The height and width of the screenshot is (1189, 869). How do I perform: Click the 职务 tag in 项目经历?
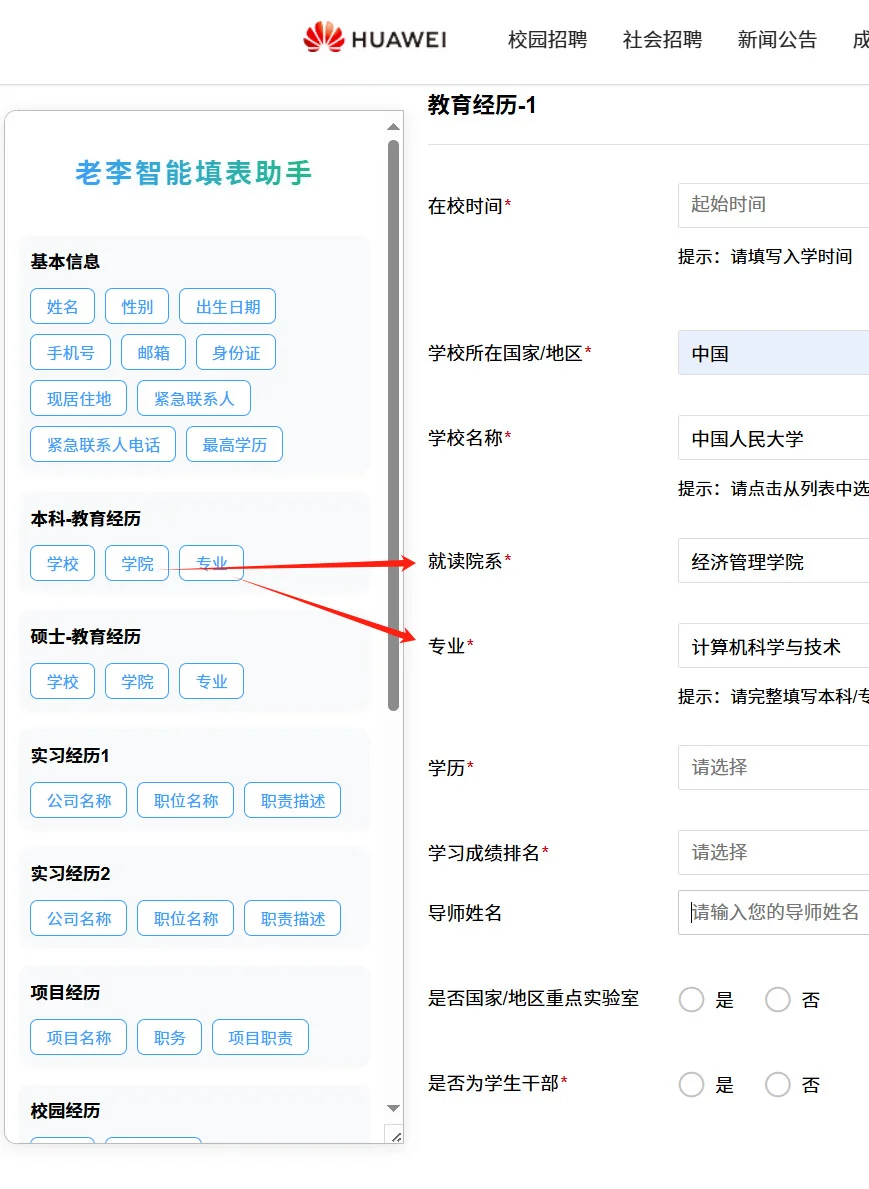click(x=169, y=1037)
